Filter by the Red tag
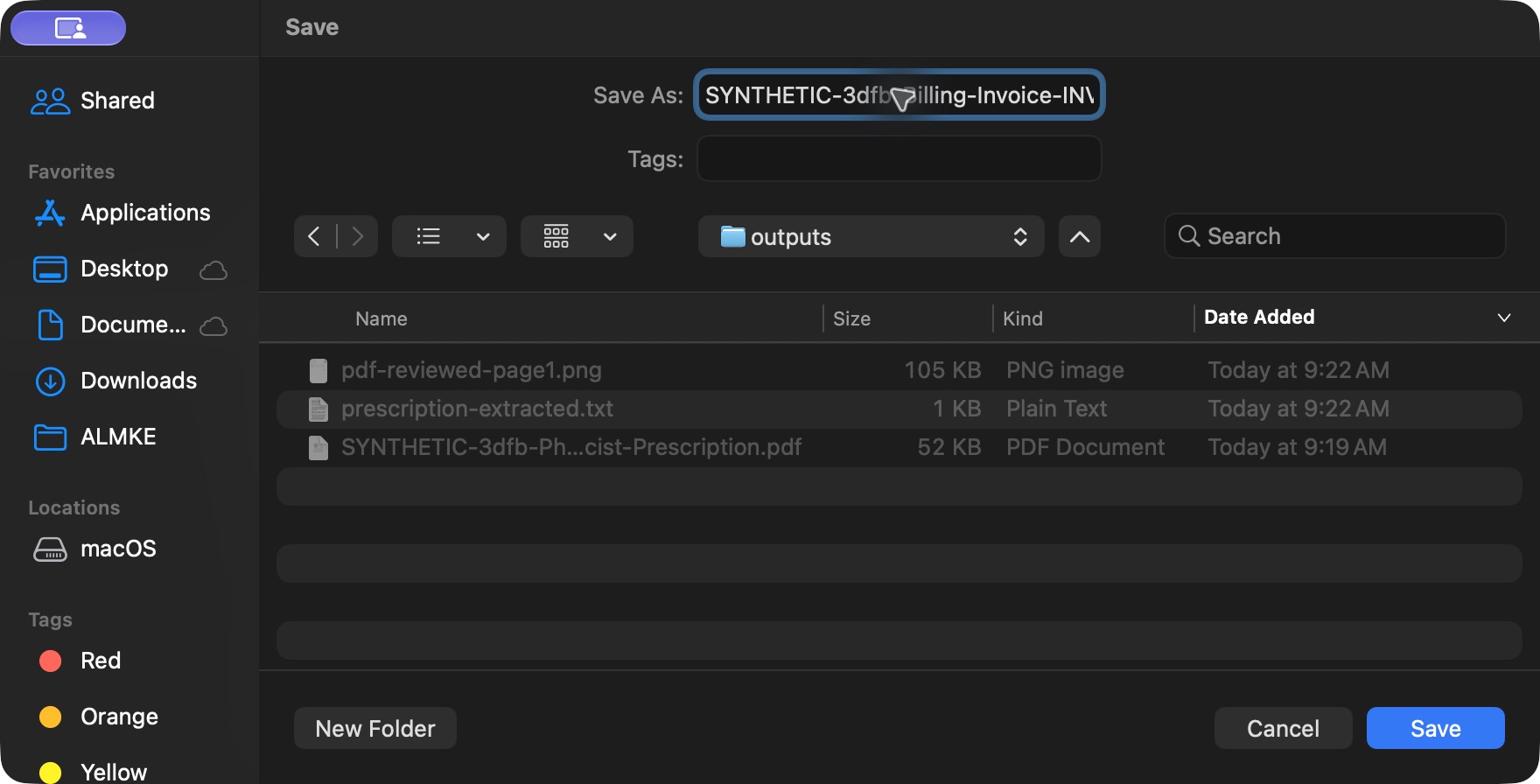 pos(79,661)
